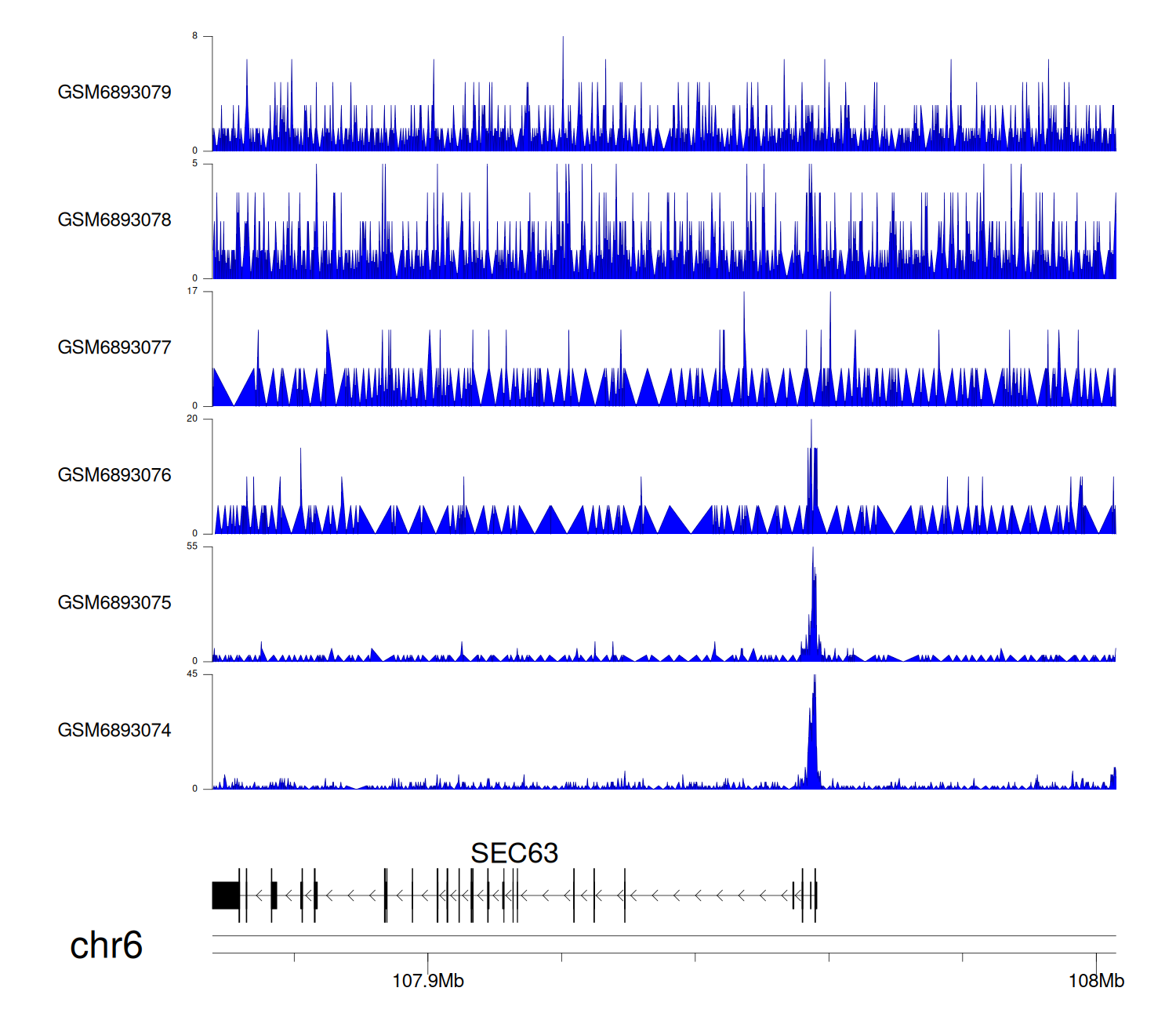Select the GSM6893074 track name
Image resolution: width=1176 pixels, height=1035 pixels.
114,731
